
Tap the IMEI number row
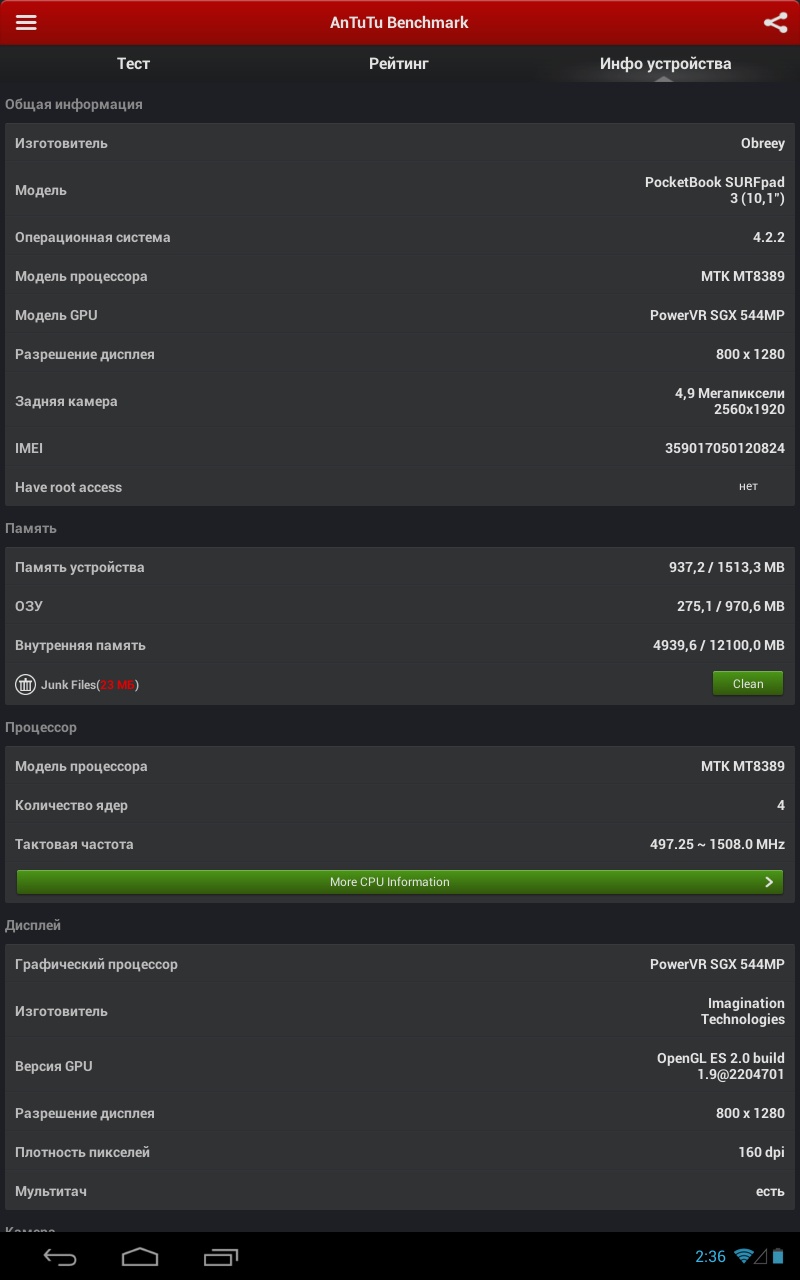click(400, 449)
